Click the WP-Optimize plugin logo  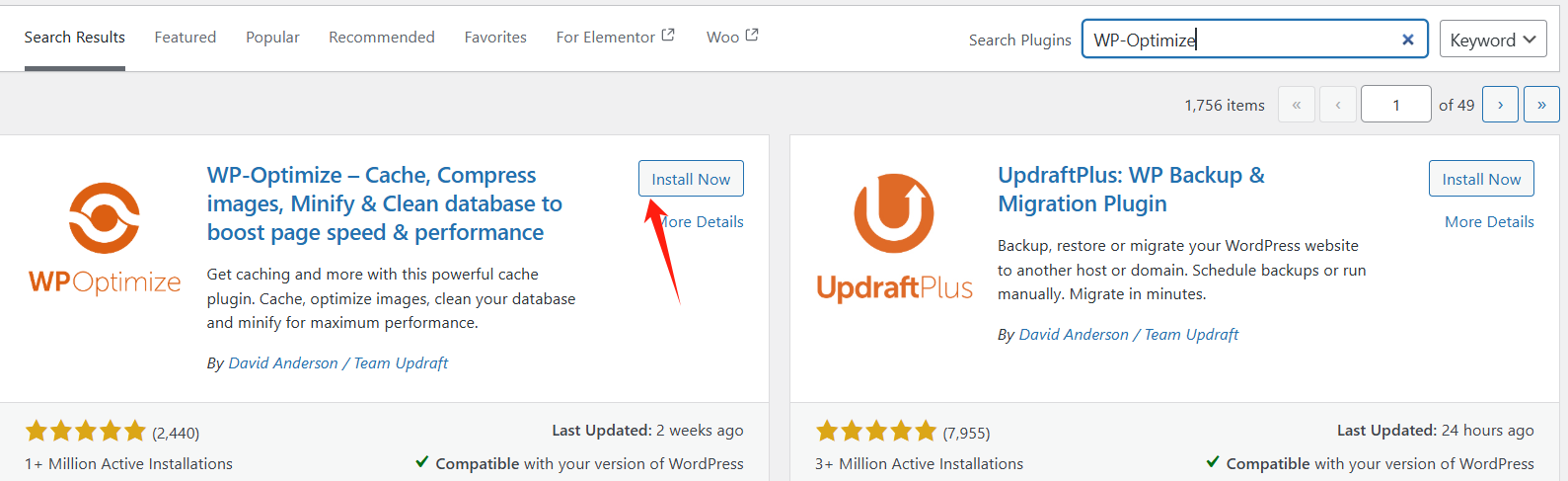[x=105, y=238]
